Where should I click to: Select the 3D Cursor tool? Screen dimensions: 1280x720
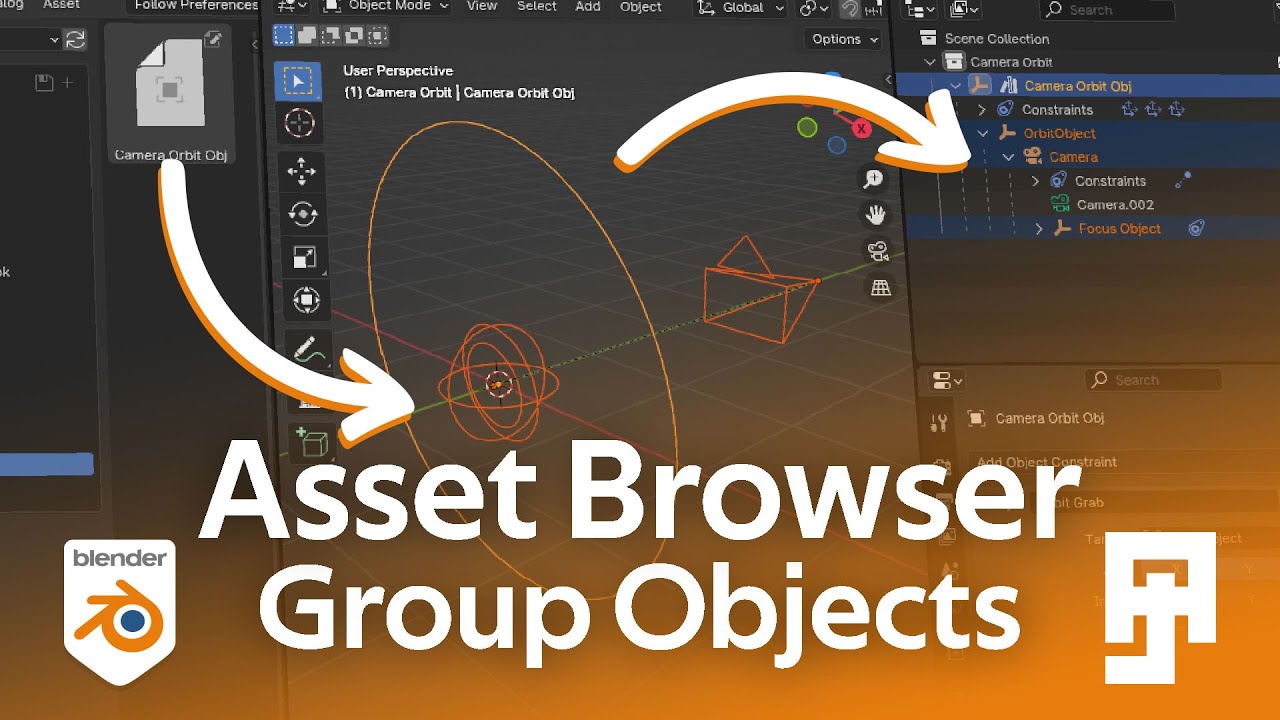299,124
